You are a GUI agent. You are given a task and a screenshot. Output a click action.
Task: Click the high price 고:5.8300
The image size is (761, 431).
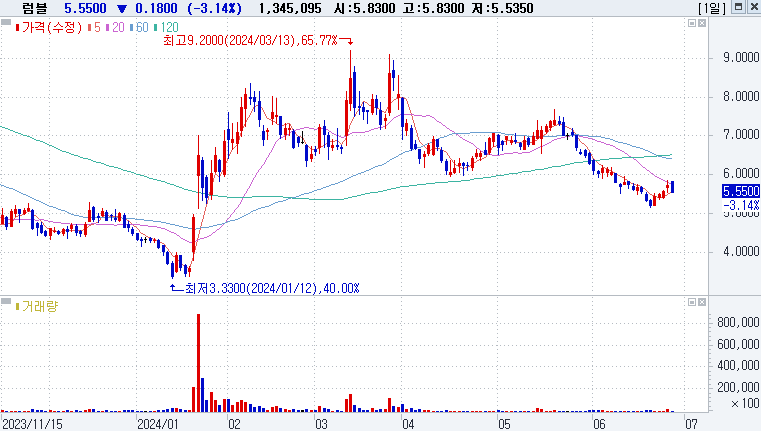(434, 8)
